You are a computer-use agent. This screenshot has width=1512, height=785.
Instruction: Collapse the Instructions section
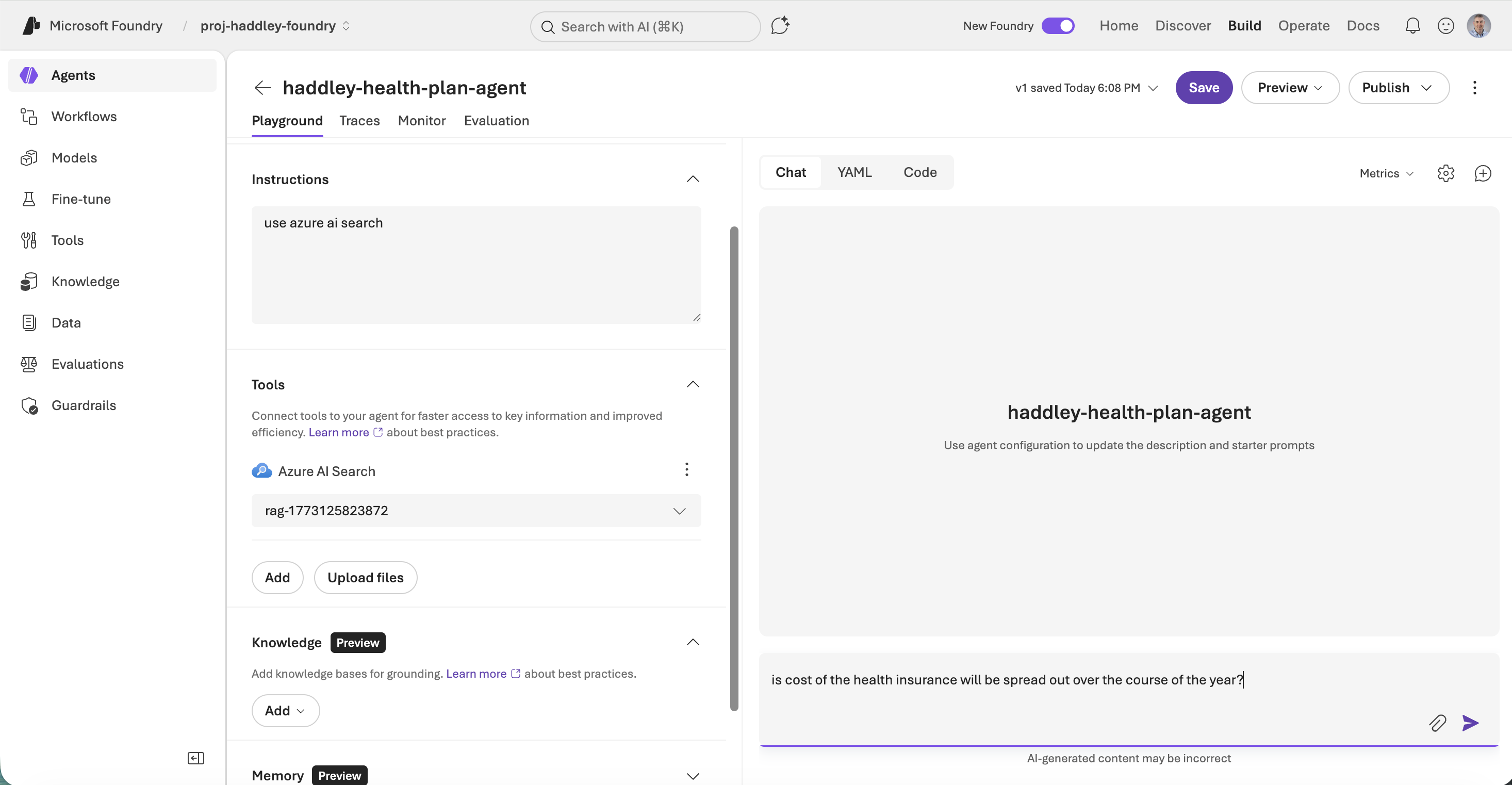click(693, 179)
